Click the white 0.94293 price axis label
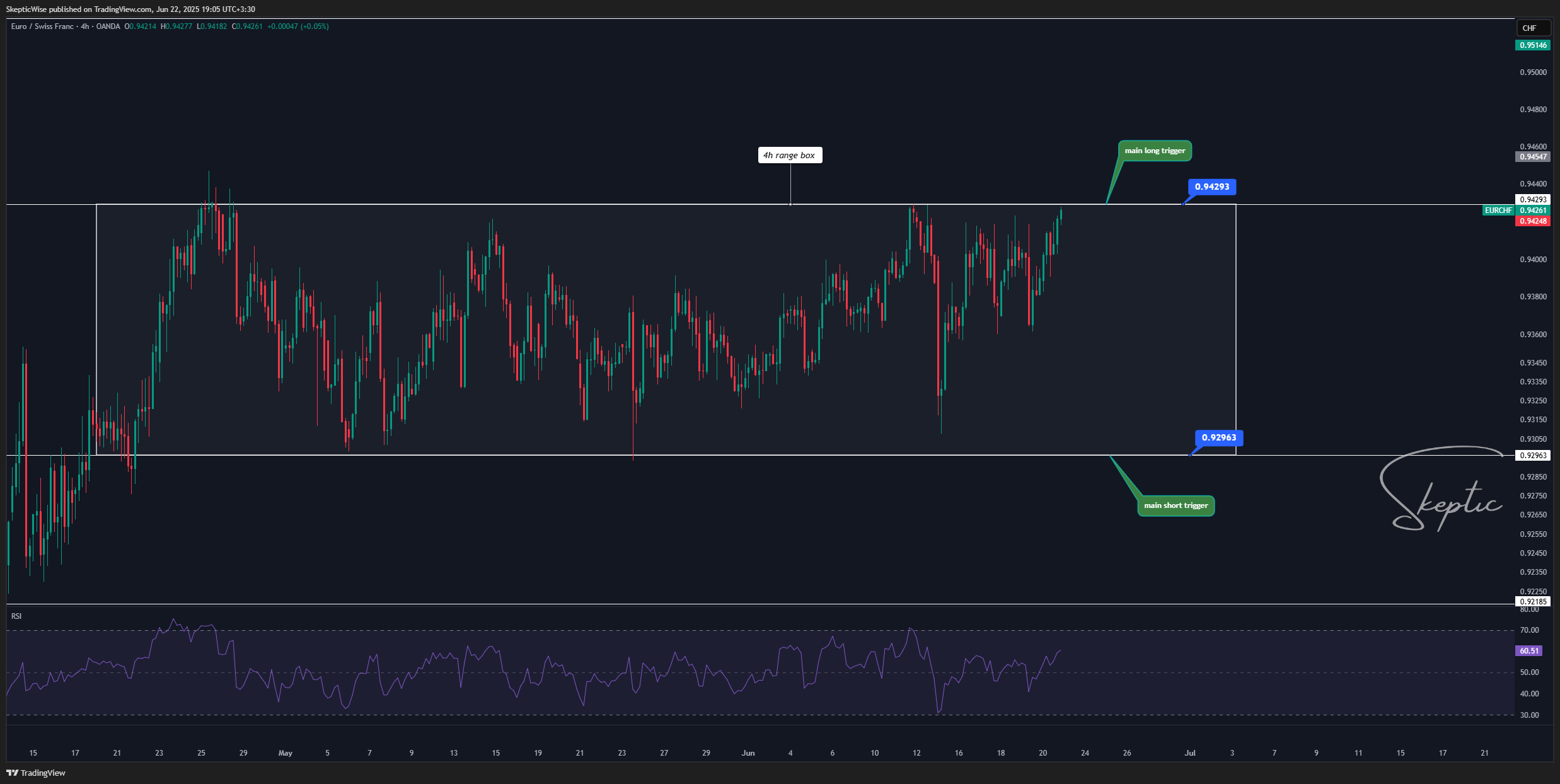This screenshot has height=784, width=1560. pos(1532,200)
